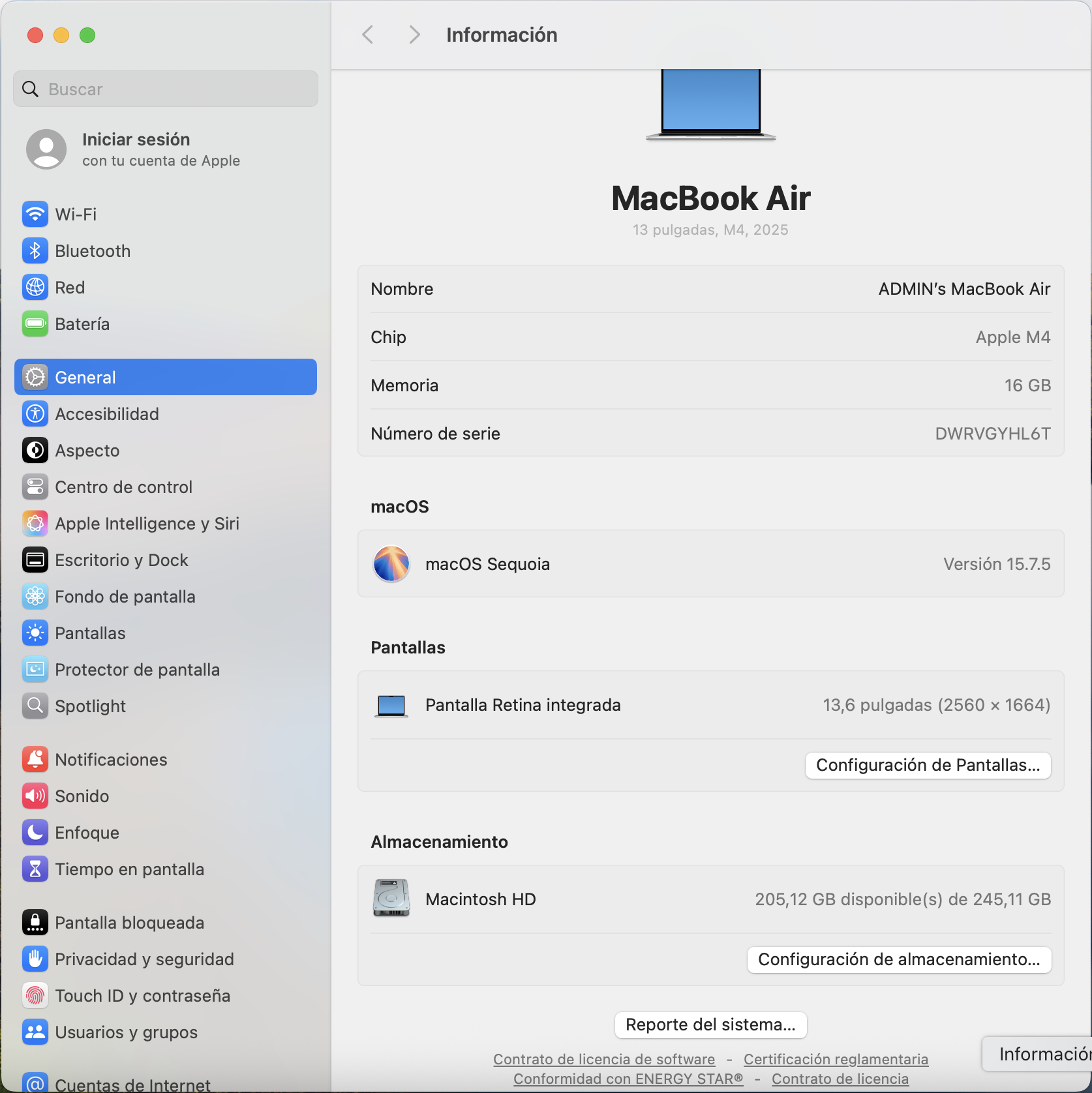Open Enfoque moon icon
The height and width of the screenshot is (1093, 1092).
click(35, 832)
